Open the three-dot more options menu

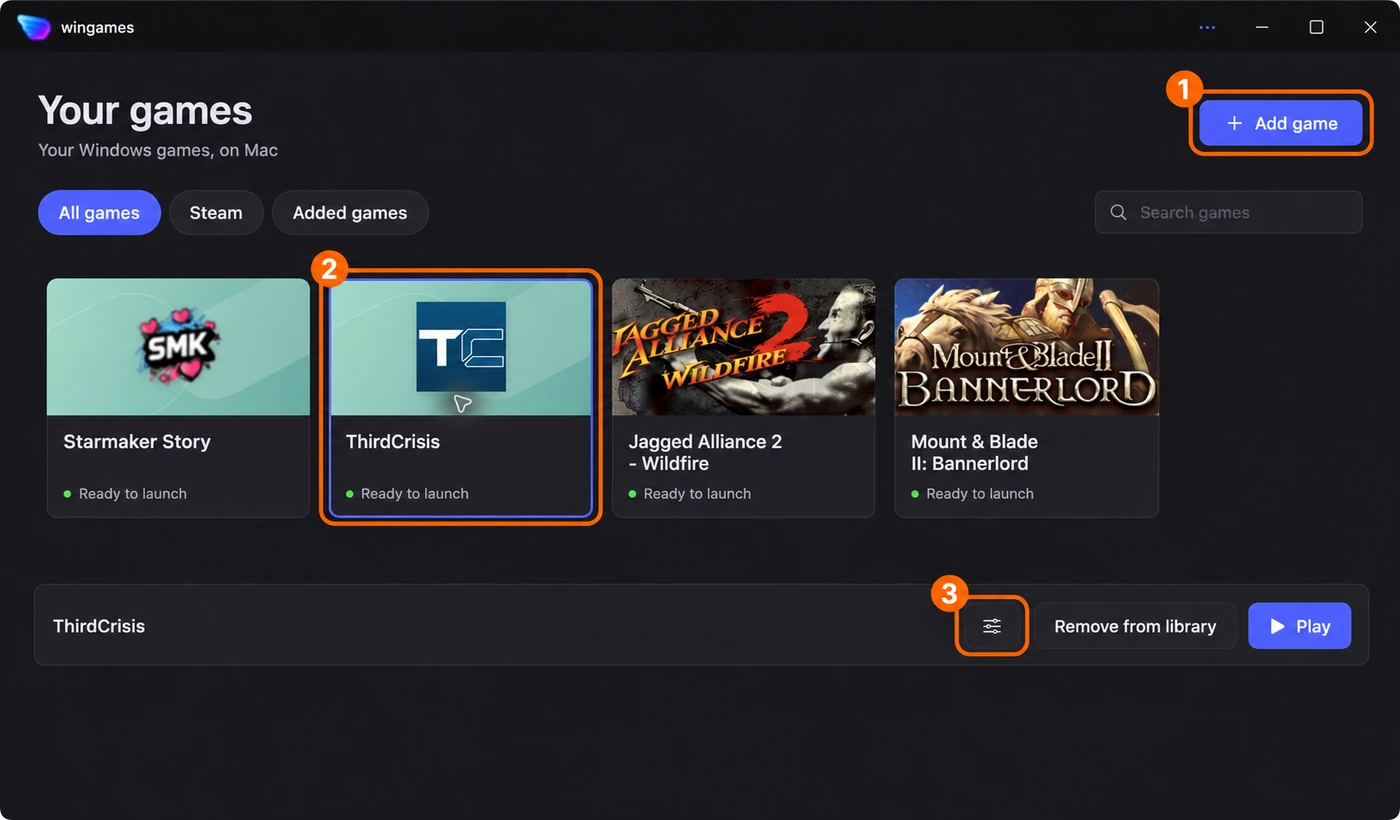(1207, 27)
